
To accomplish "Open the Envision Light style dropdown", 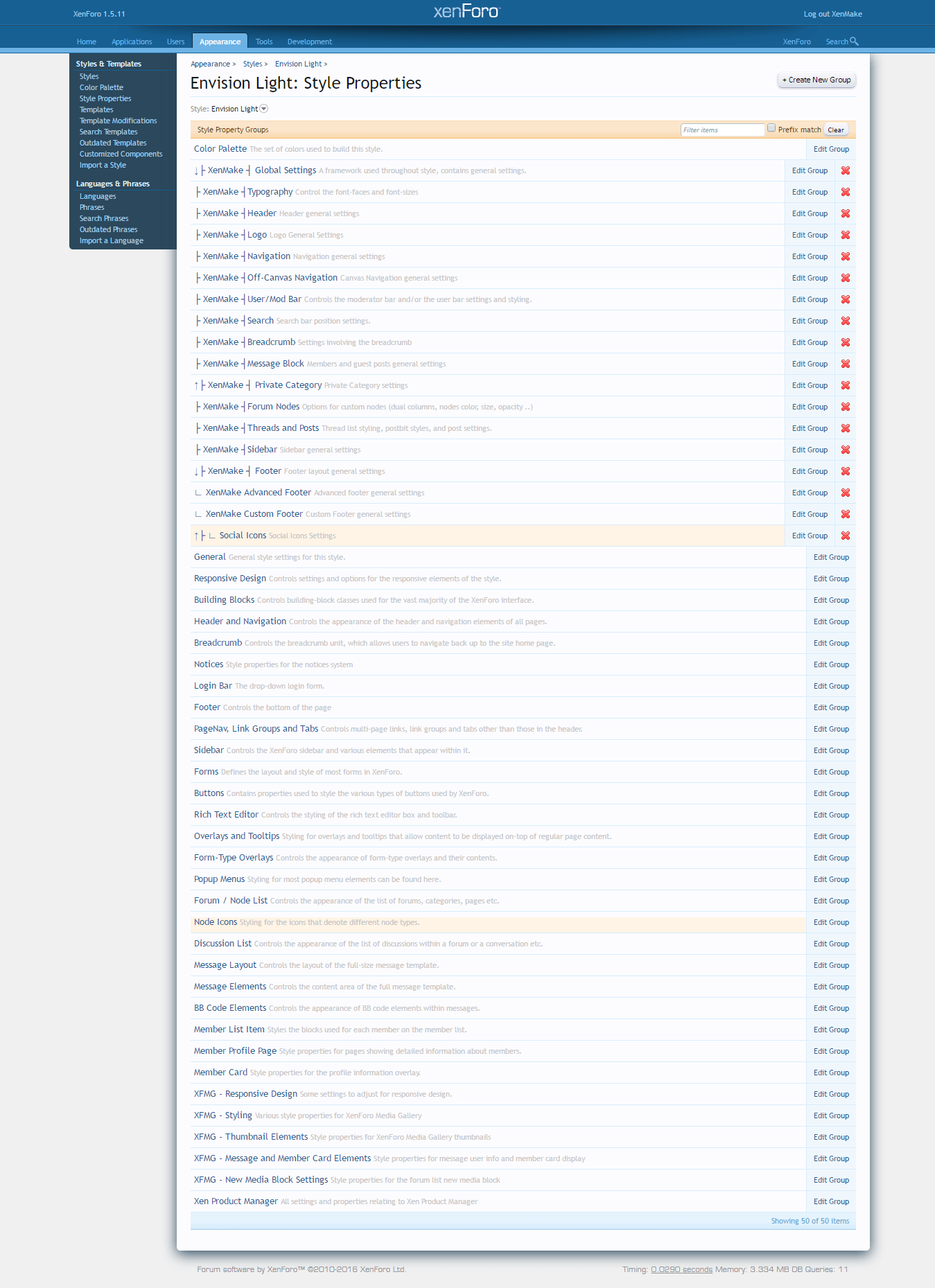I will click(263, 109).
